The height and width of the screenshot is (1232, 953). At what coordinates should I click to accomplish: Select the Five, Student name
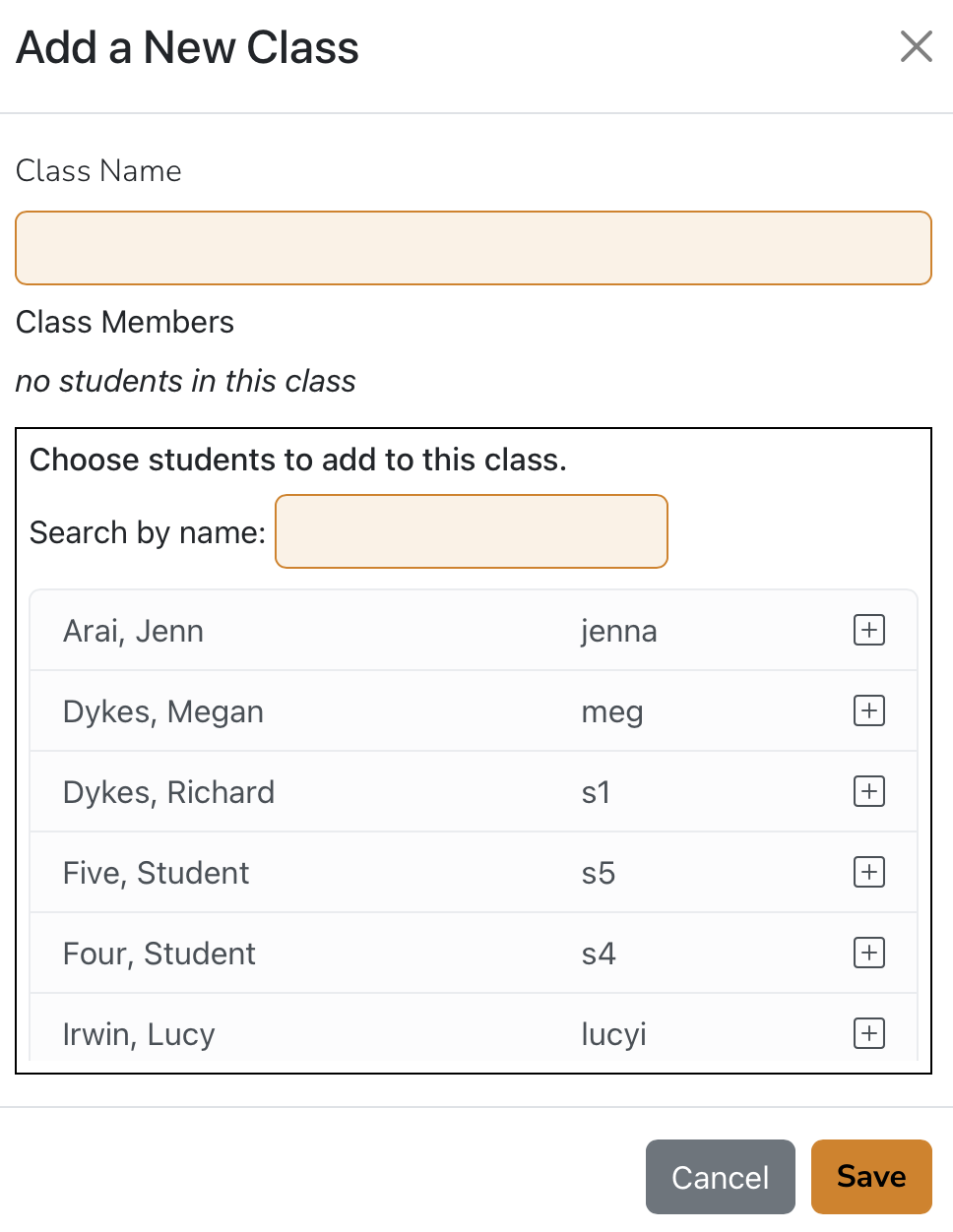point(156,873)
